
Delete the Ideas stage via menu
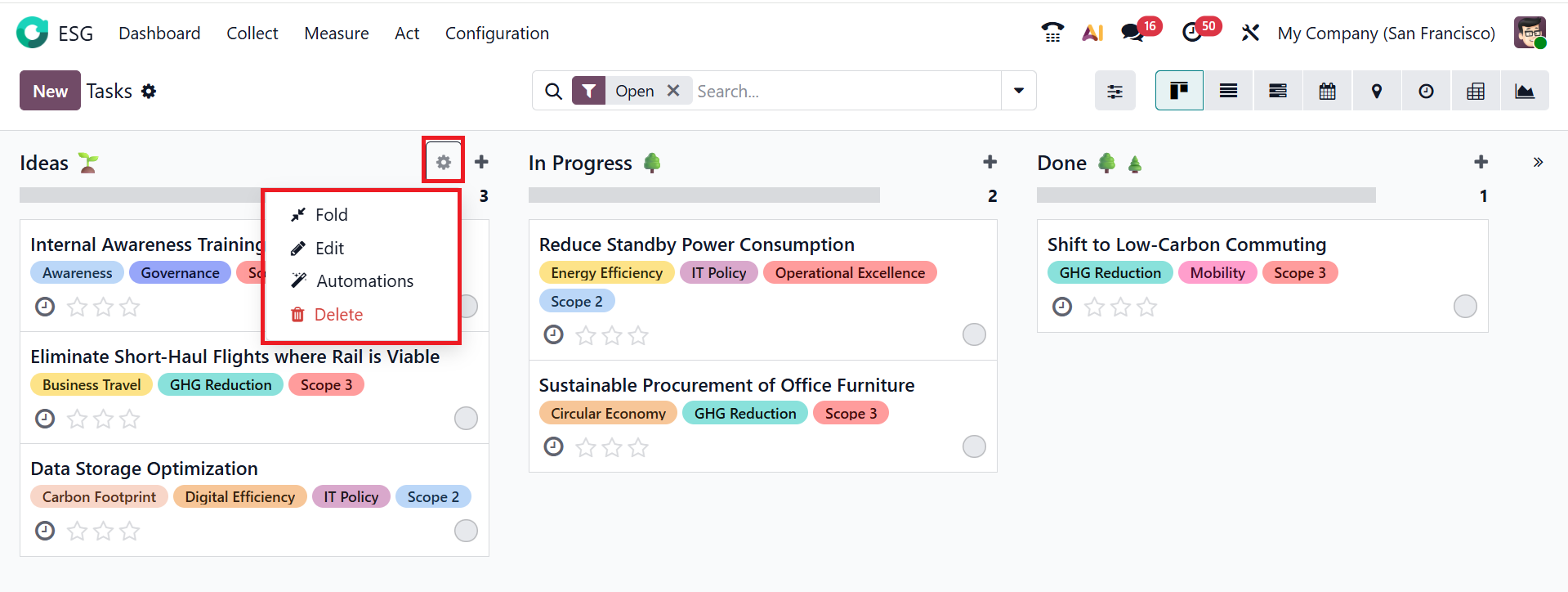pos(337,315)
